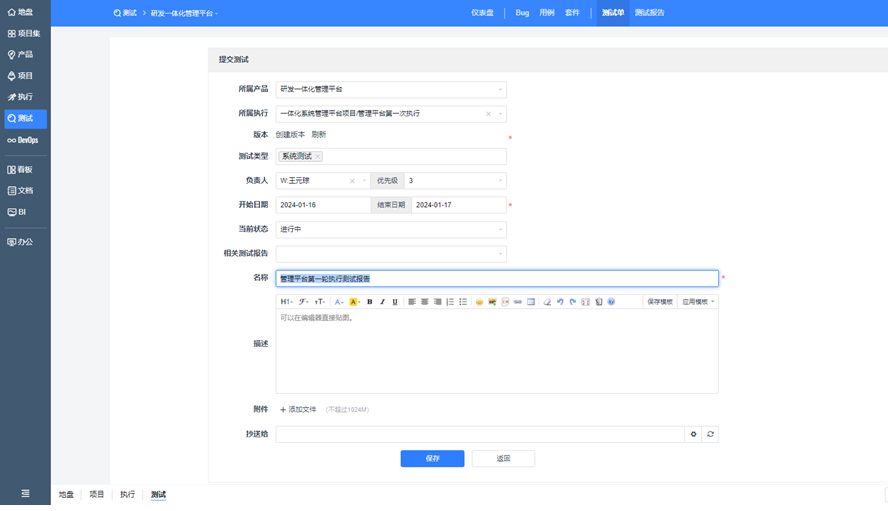The image size is (888, 511).
Task: Toggle bold formatting in the editor
Action: coord(370,302)
